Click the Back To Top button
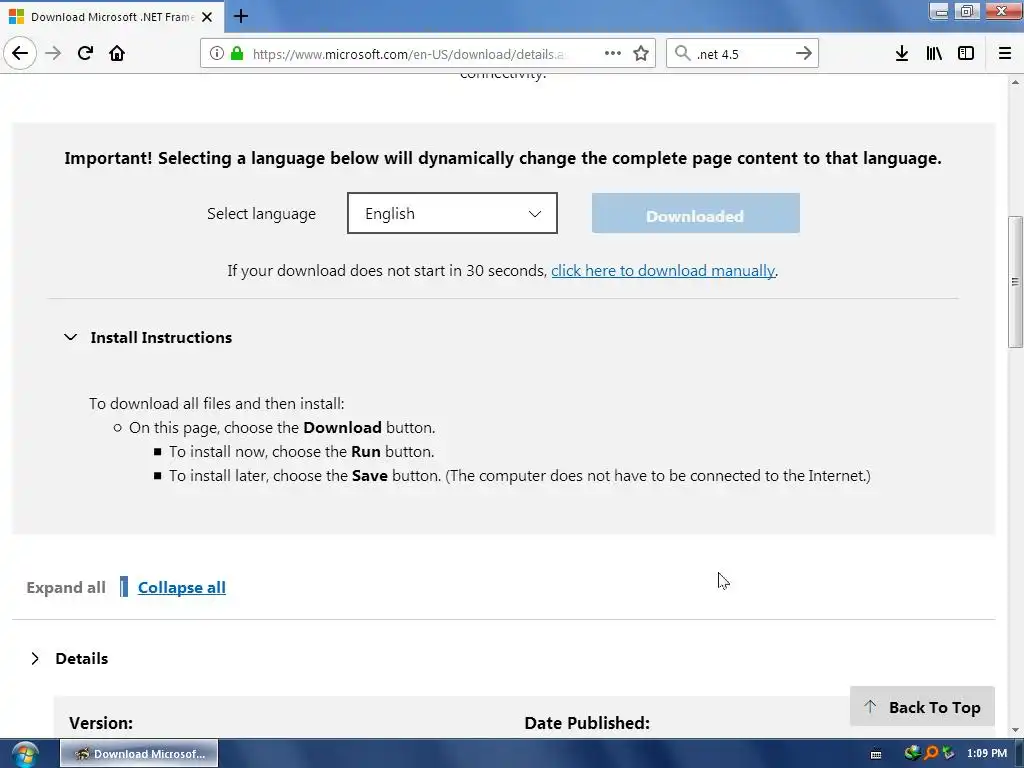1024x768 pixels. click(922, 707)
